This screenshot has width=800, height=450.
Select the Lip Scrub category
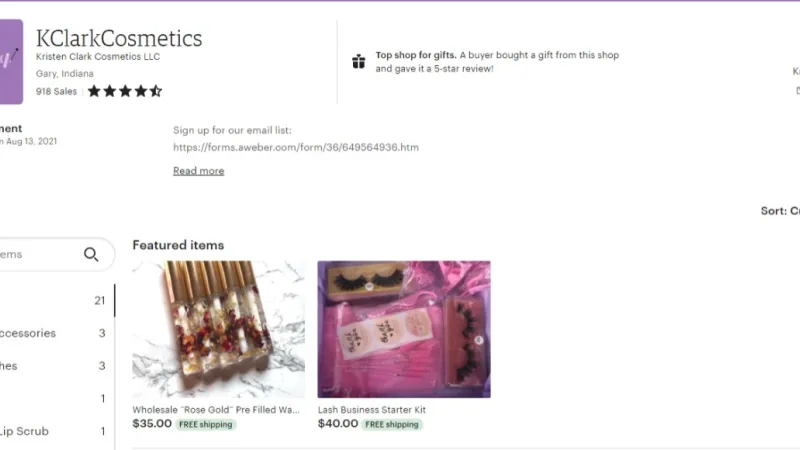[x=53, y=431]
